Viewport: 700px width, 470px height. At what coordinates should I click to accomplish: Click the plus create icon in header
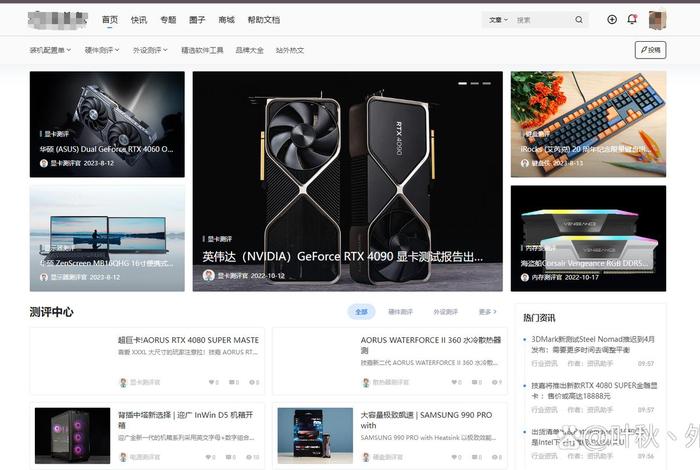point(612,19)
